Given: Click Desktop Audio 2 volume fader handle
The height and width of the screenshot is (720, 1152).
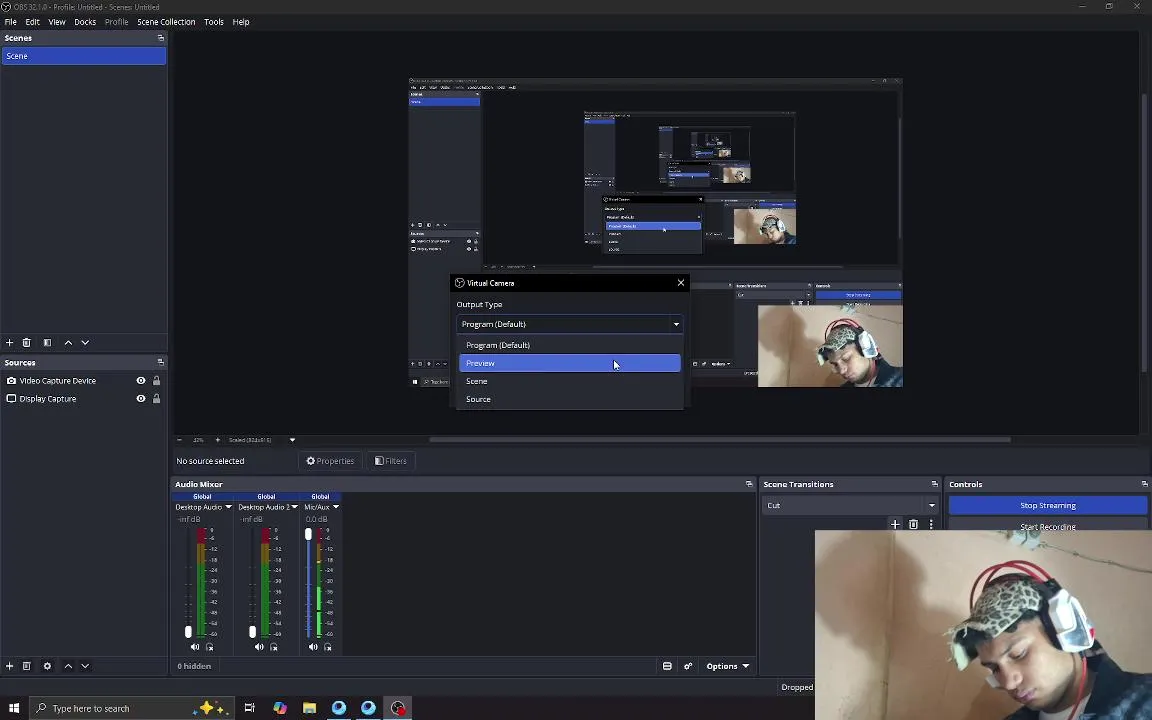Looking at the screenshot, I should (x=253, y=632).
